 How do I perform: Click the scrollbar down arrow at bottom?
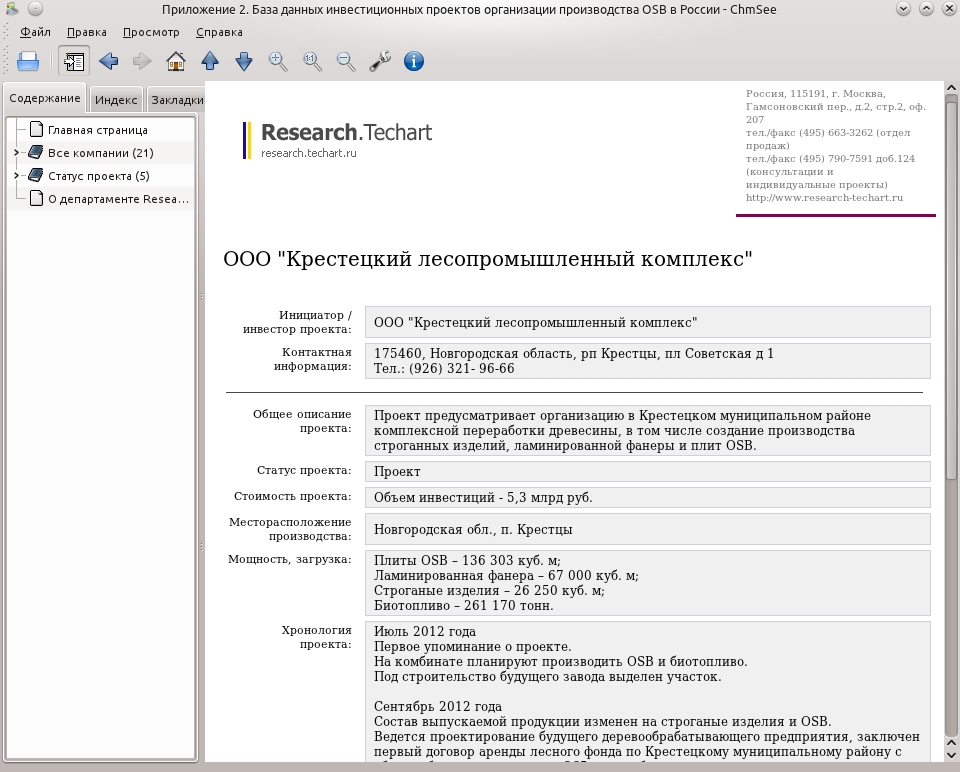(951, 755)
